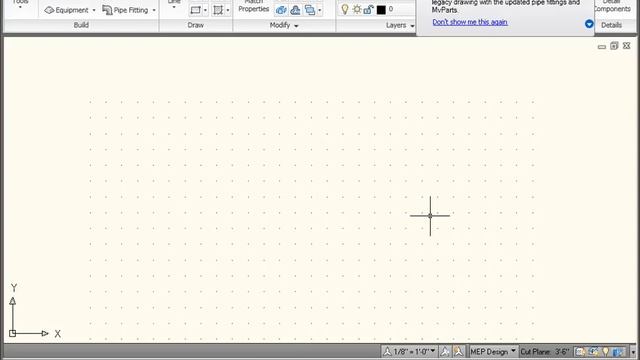640x360 pixels.
Task: Click blue expand arrow in notification balloon
Action: pos(589,24)
